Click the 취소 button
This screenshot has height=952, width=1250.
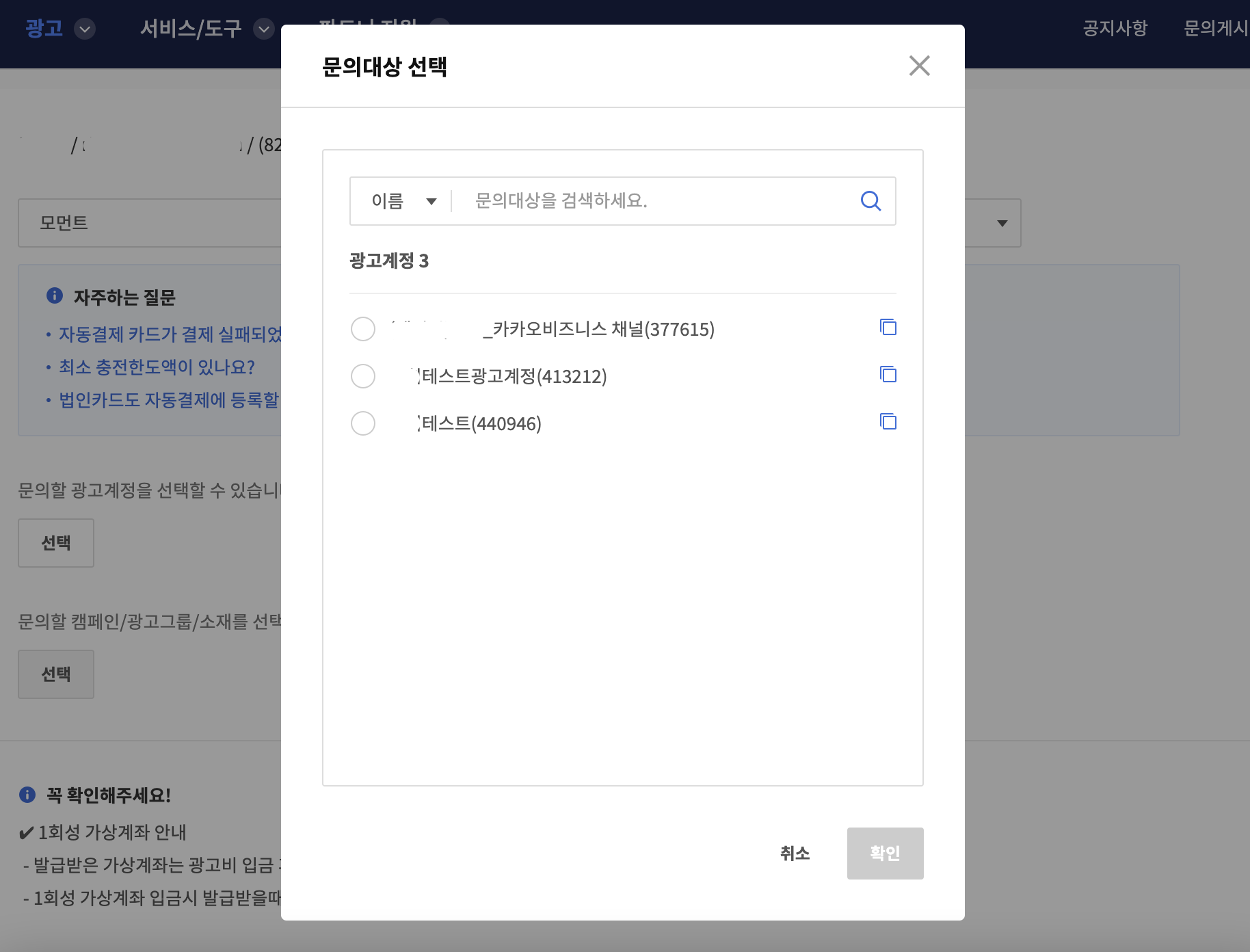pos(795,854)
